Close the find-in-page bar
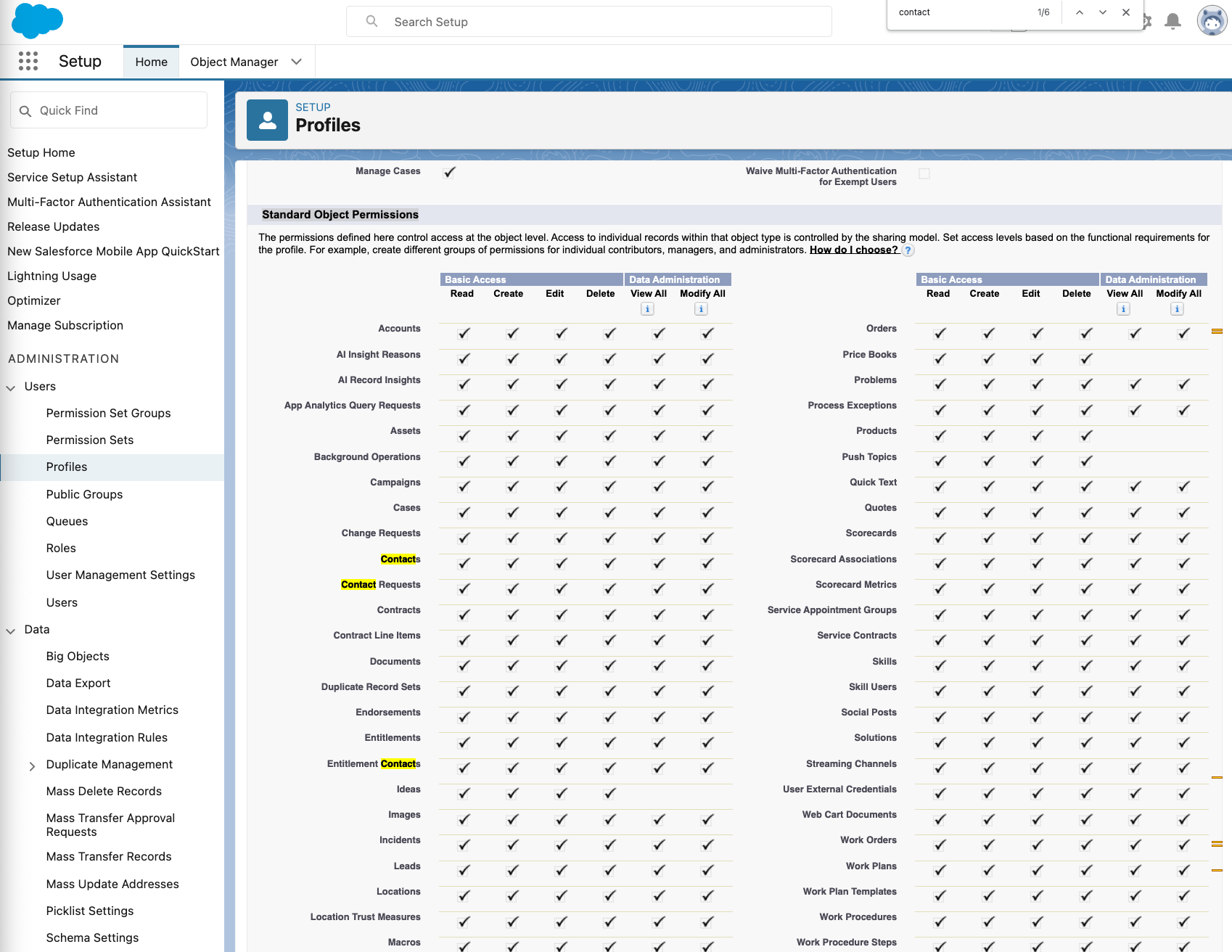Screen dimensions: 1232x952 coord(1125,12)
